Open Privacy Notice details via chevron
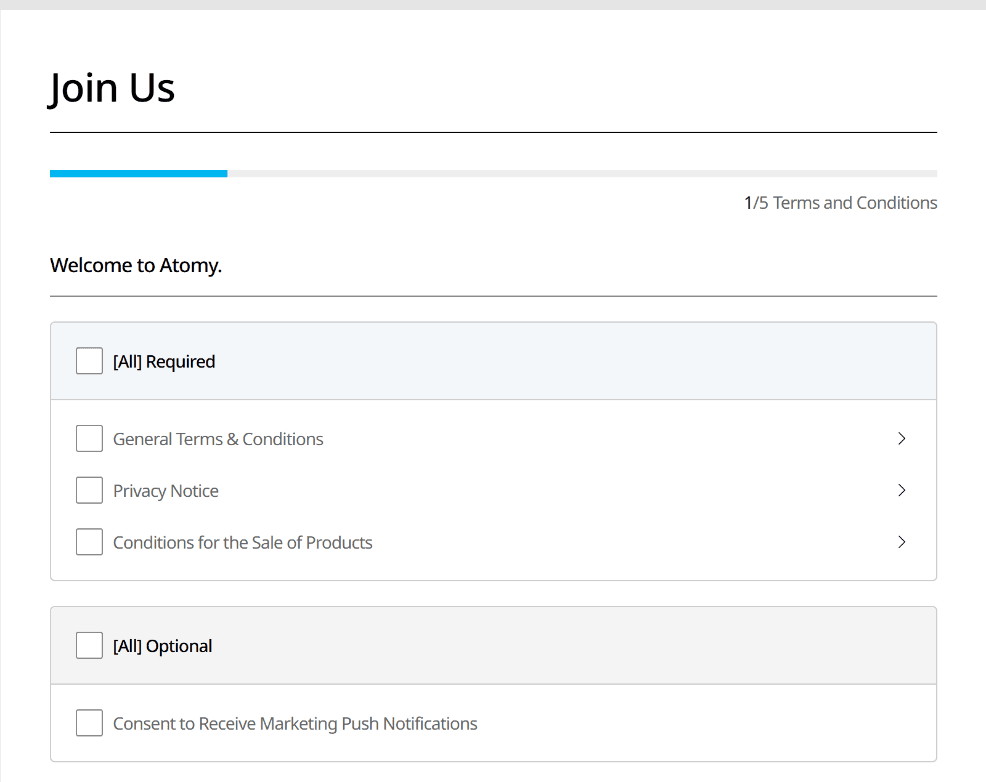986x782 pixels. [902, 490]
